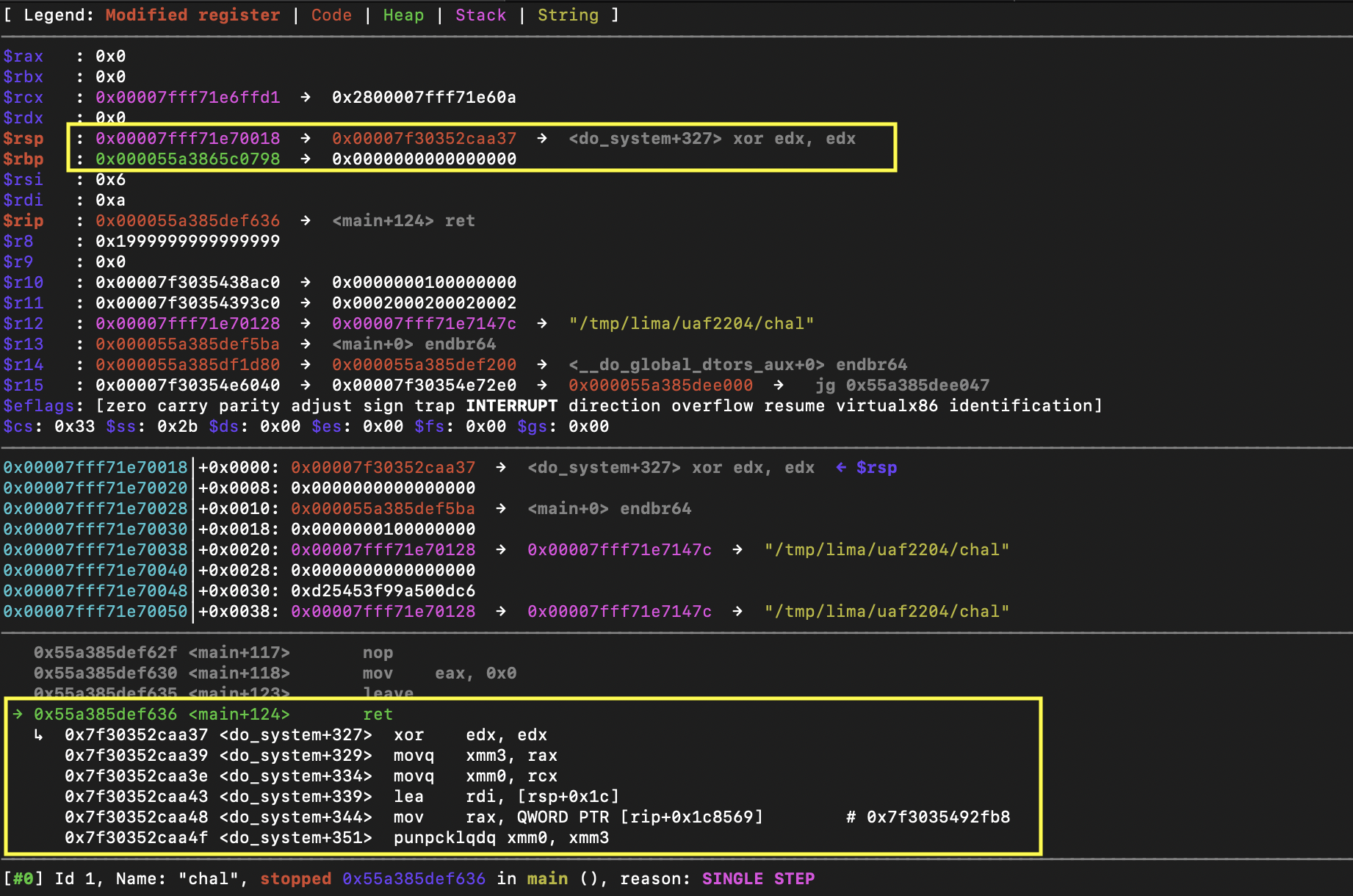Click the $rsi register label
The width and height of the screenshot is (1353, 896).
pyautogui.click(x=23, y=180)
